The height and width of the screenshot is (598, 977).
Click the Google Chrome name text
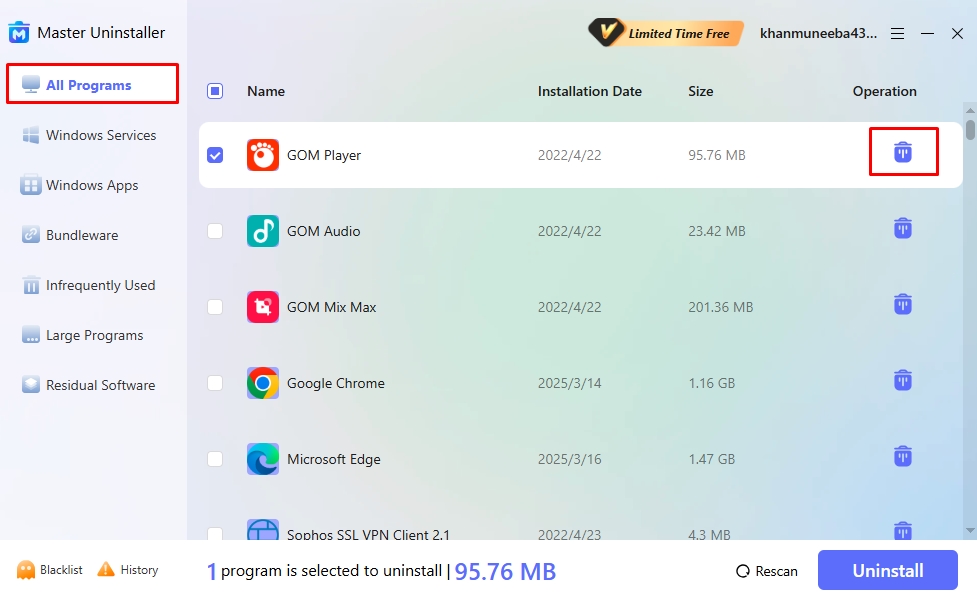click(336, 383)
